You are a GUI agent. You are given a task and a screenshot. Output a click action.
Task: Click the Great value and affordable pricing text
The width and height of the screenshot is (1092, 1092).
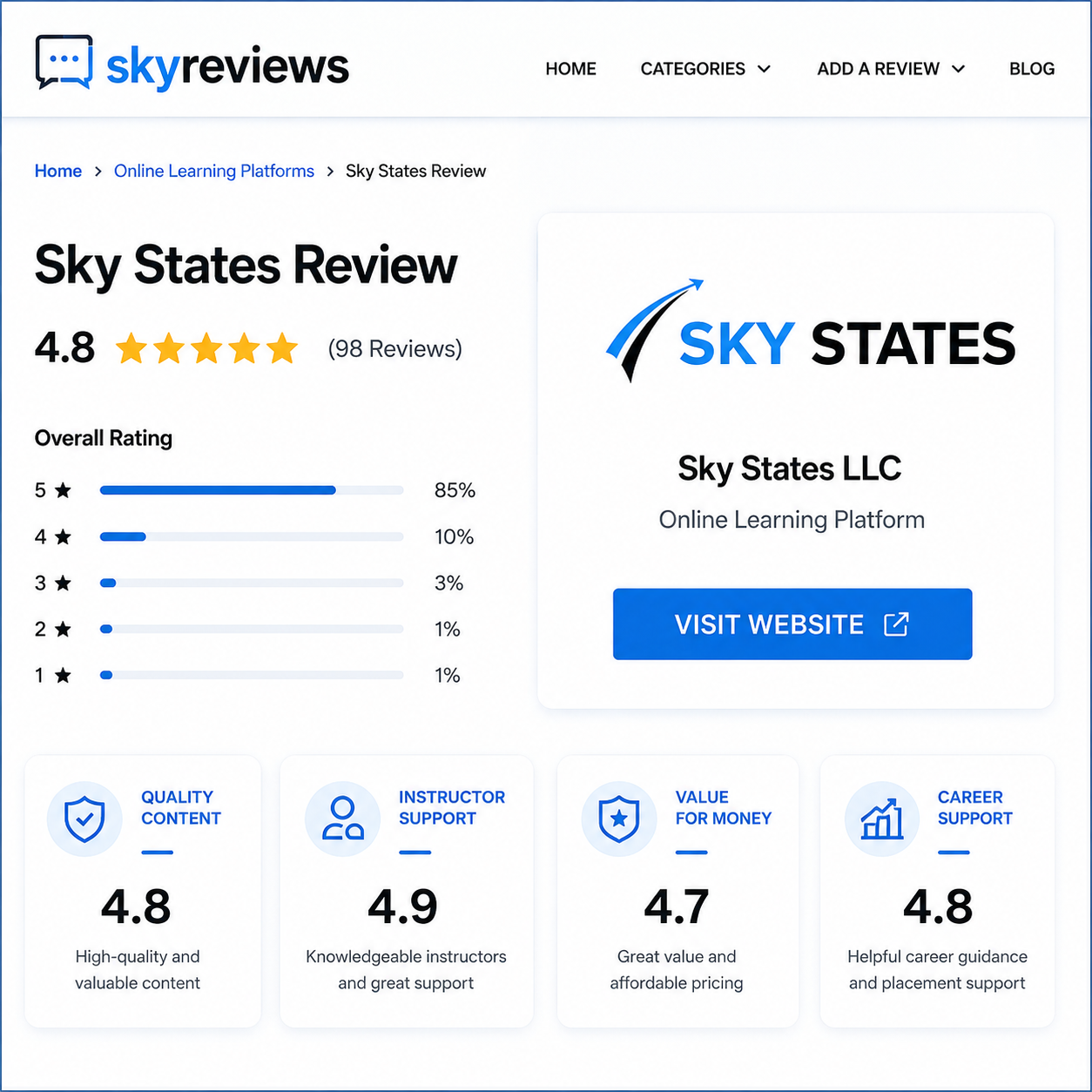677,970
